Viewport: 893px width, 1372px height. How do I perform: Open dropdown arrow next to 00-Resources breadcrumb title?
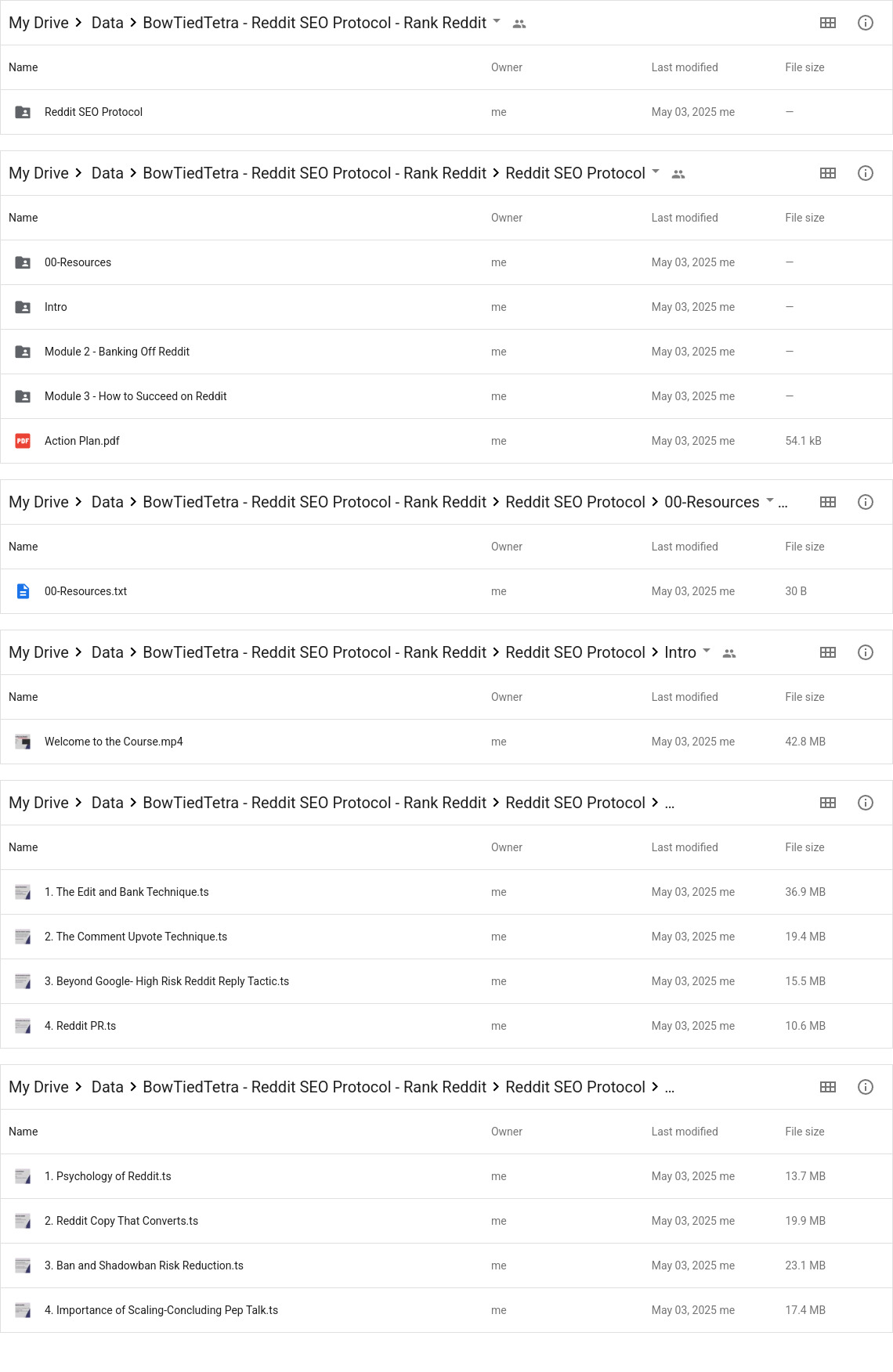770,500
